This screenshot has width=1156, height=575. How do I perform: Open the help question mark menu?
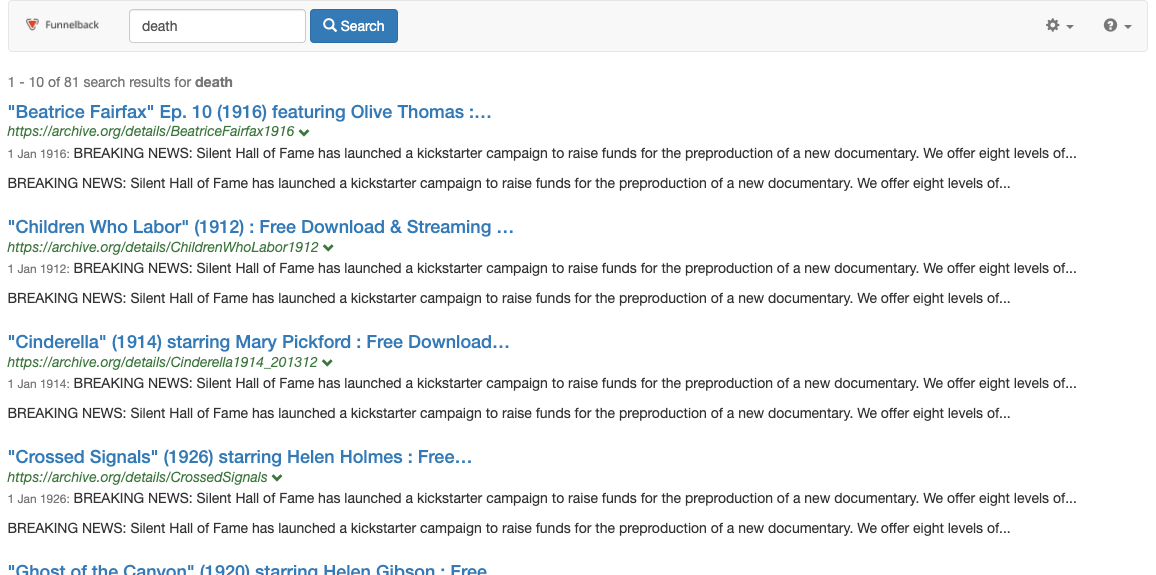click(x=1110, y=26)
